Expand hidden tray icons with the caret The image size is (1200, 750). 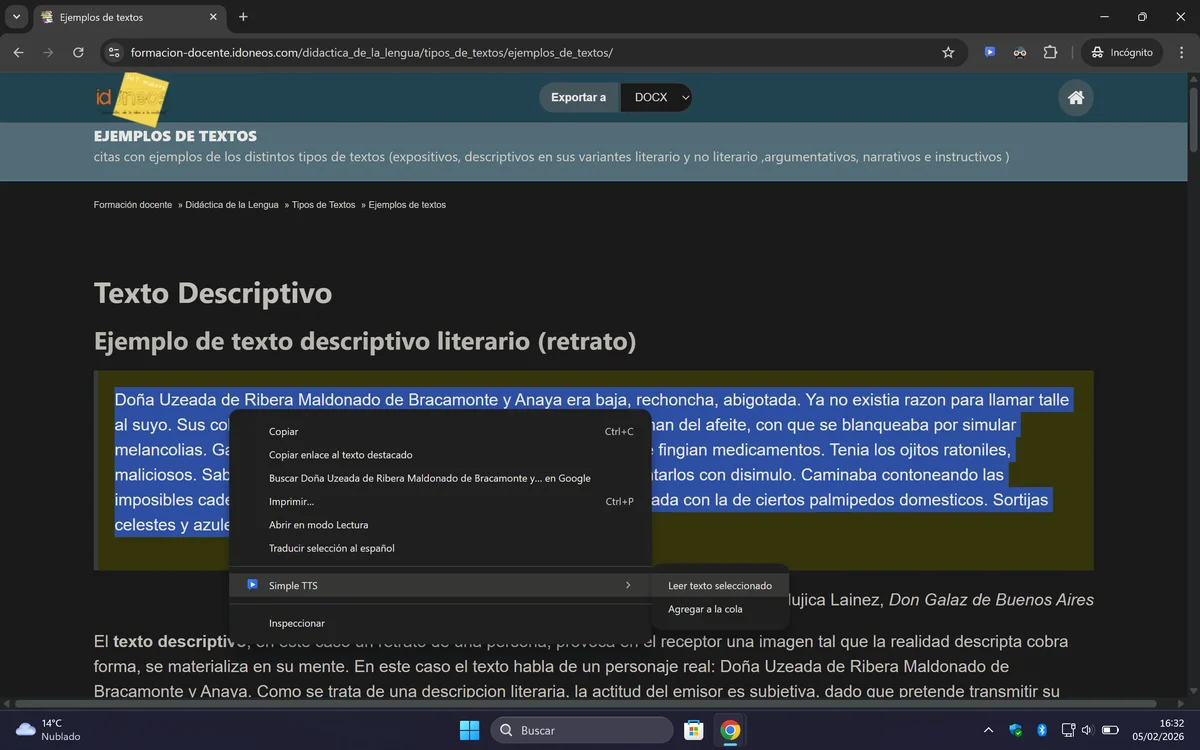(987, 730)
